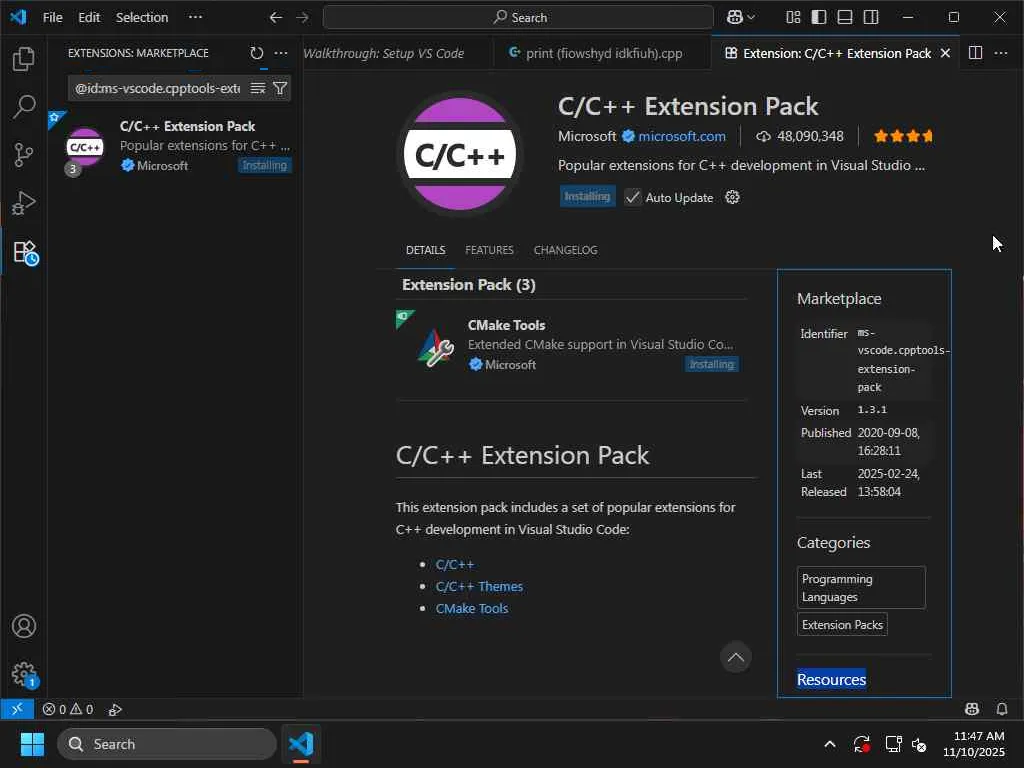Image resolution: width=1024 pixels, height=768 pixels.
Task: Open the Manage gear in activity bar
Action: [x=25, y=674]
